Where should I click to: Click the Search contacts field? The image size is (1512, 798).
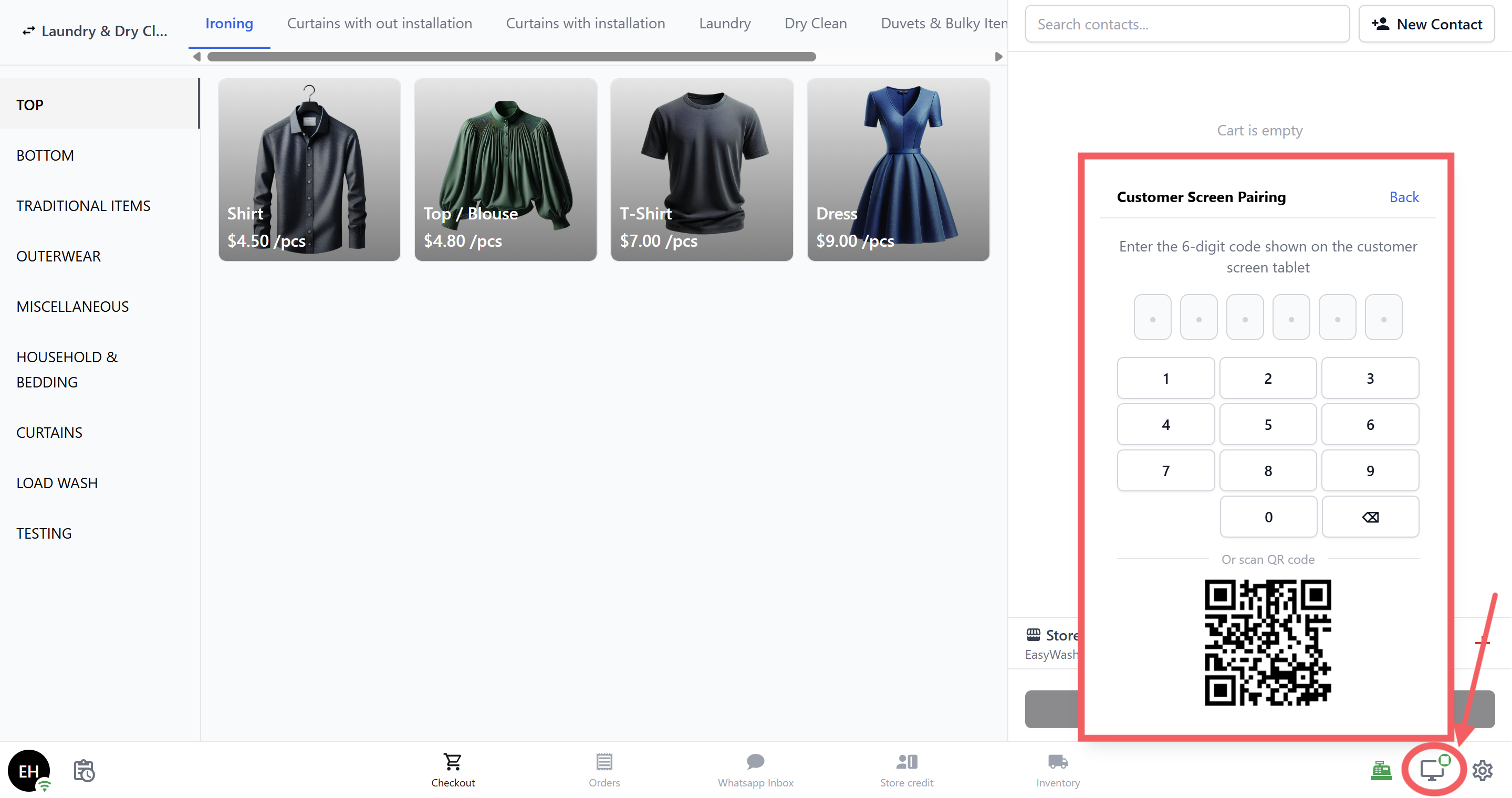[x=1187, y=24]
